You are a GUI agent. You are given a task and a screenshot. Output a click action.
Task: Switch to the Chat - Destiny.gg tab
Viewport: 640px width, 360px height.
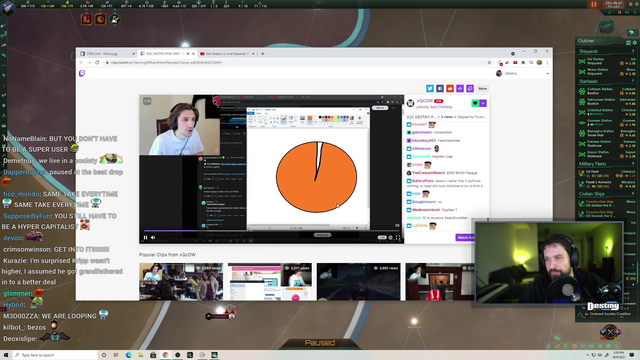(108, 54)
